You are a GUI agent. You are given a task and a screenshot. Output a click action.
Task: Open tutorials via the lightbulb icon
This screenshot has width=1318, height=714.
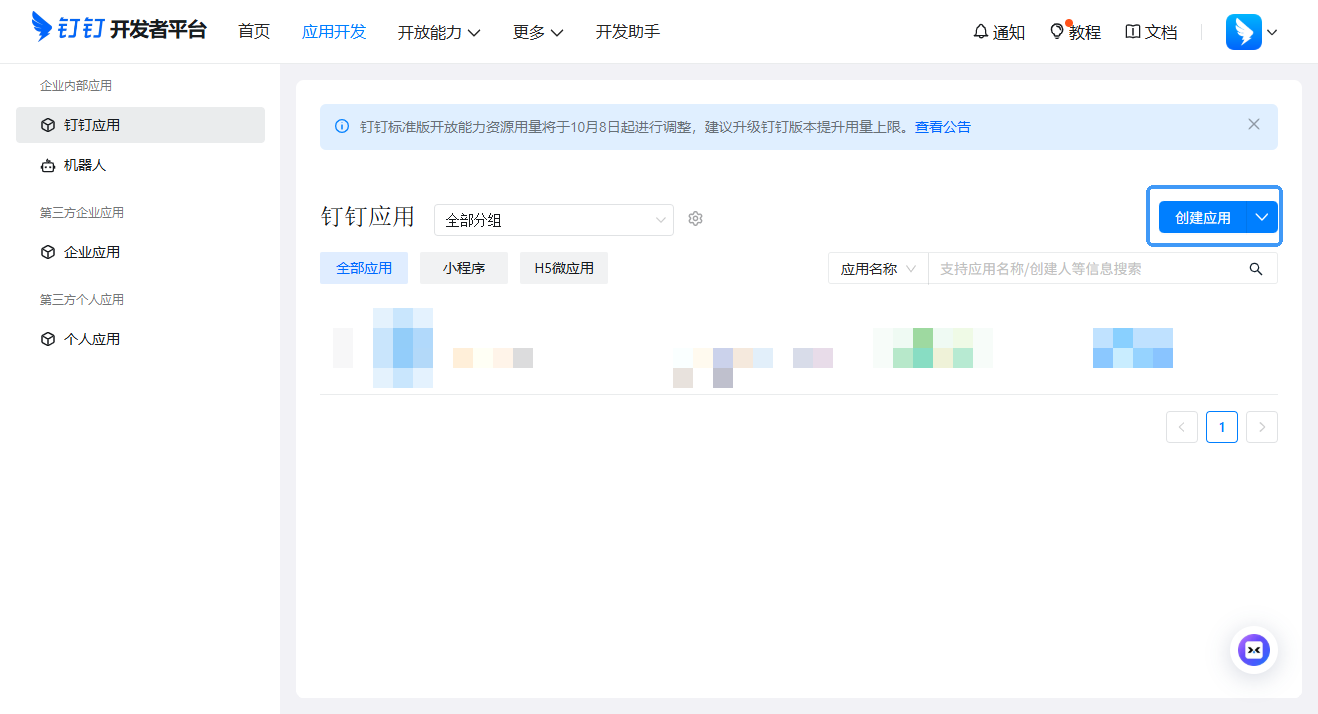coord(1057,32)
